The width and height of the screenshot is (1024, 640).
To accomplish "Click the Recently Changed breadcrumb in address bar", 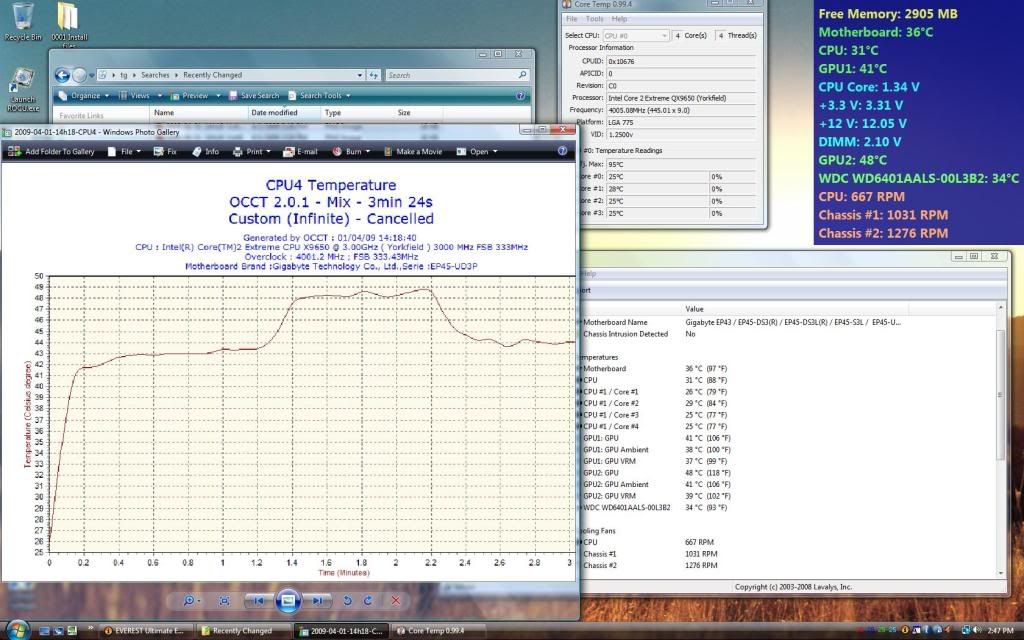I will pos(212,75).
